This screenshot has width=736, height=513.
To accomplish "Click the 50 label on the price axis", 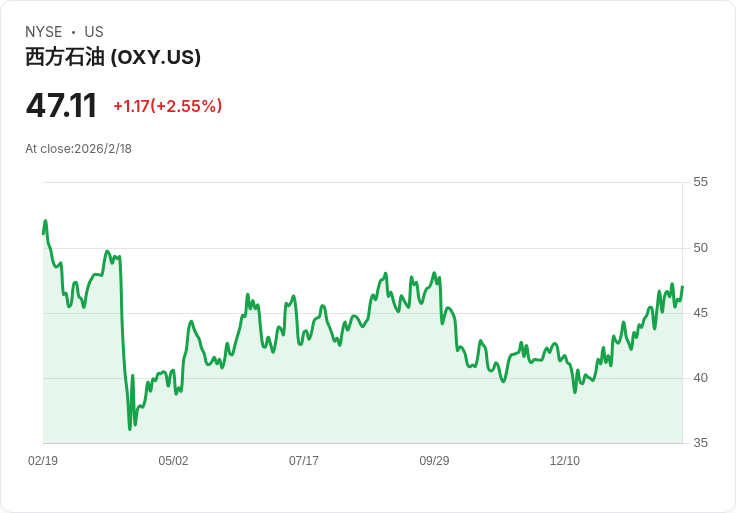I will (701, 248).
